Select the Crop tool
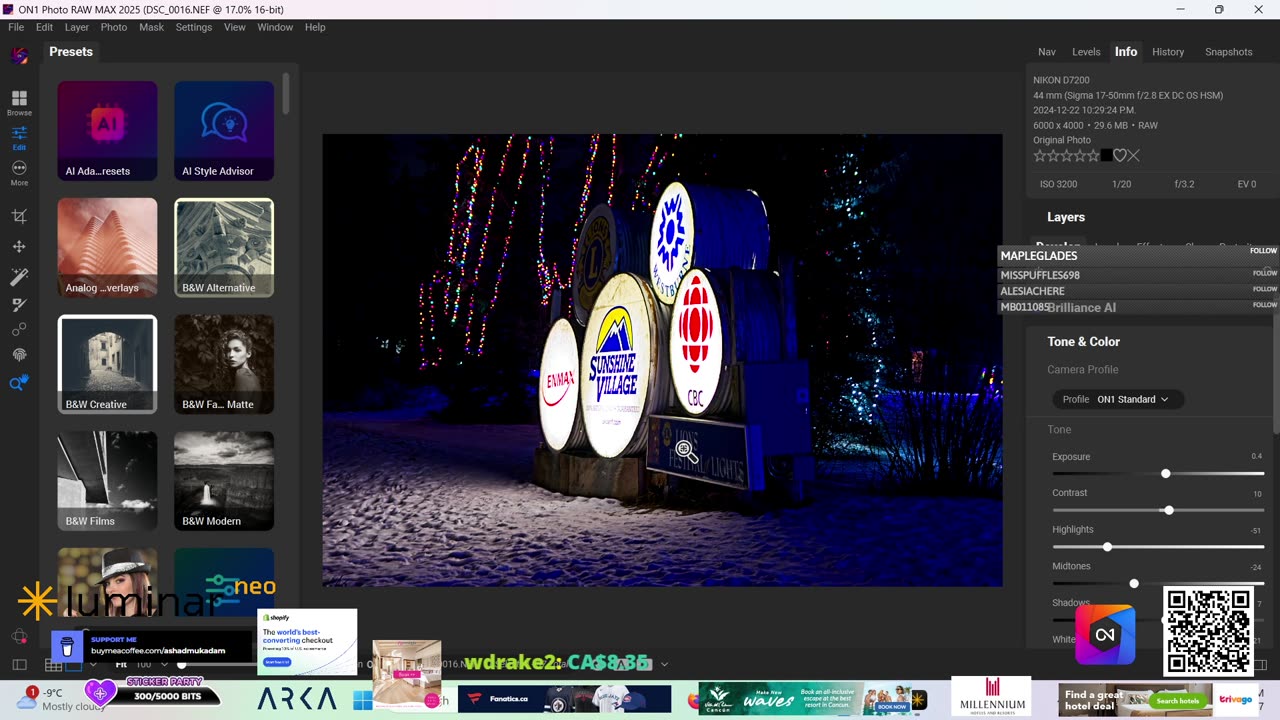Screen dimensions: 1280x720 click(x=19, y=216)
